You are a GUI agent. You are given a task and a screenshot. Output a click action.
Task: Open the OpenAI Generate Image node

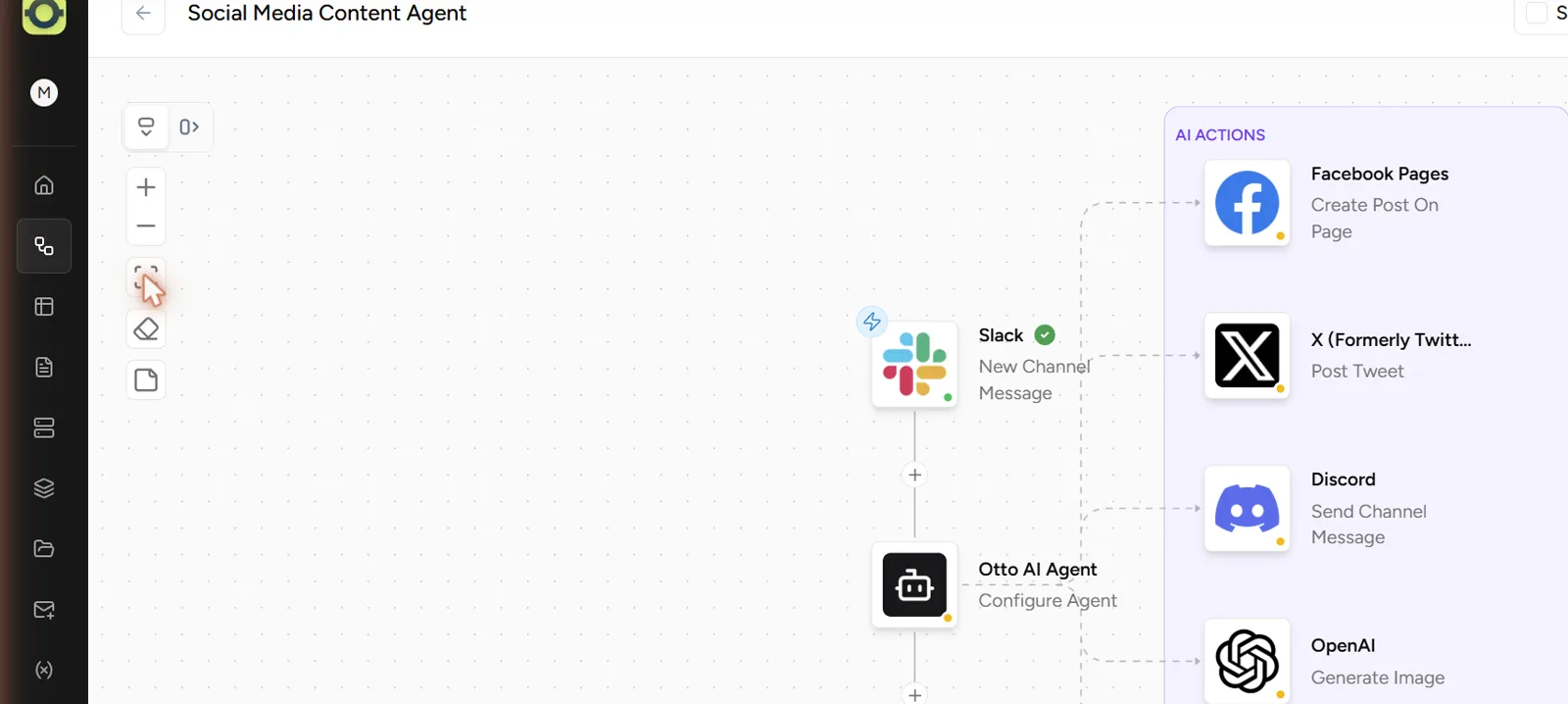coord(1247,661)
